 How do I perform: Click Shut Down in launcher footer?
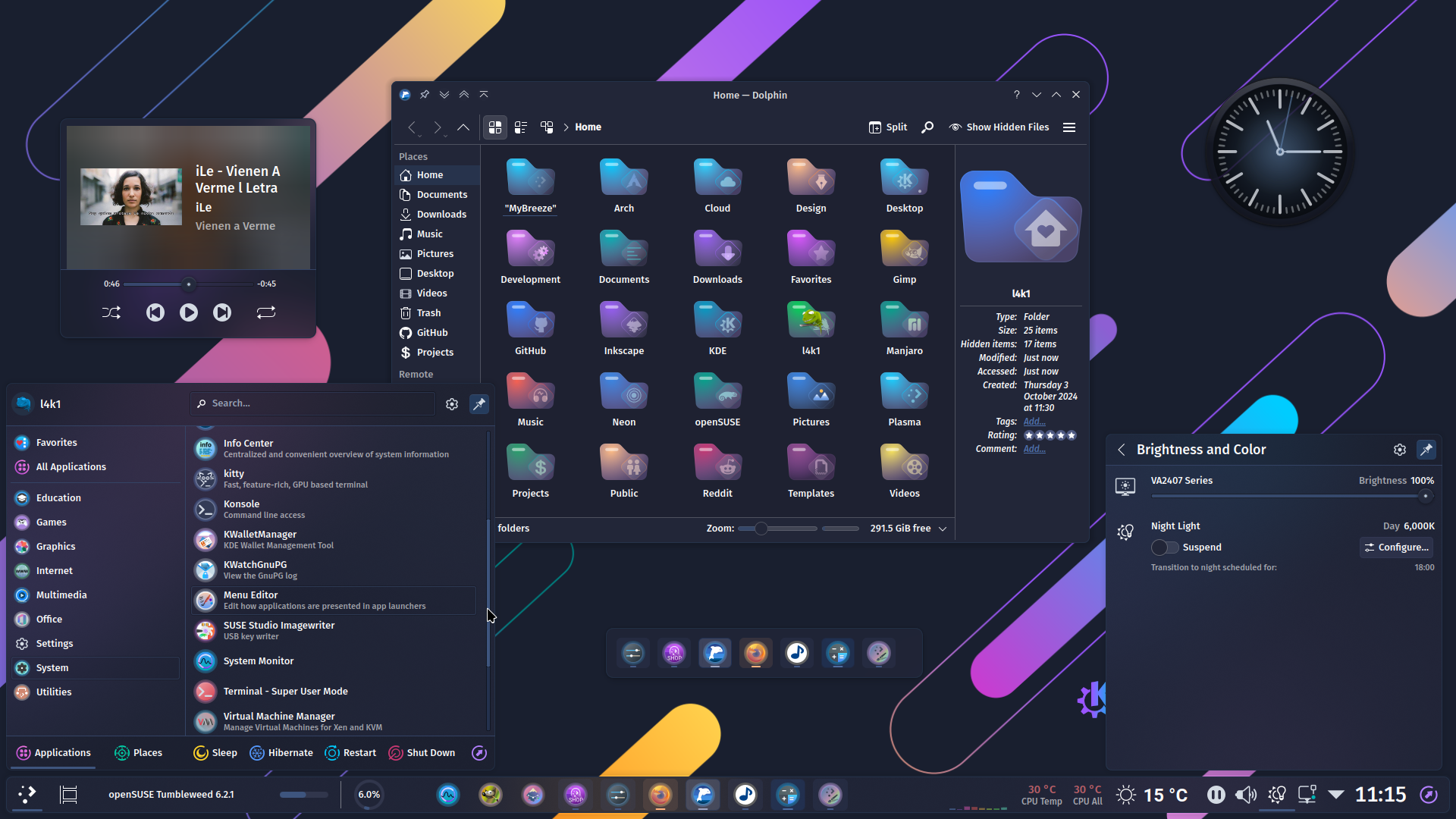tap(422, 753)
